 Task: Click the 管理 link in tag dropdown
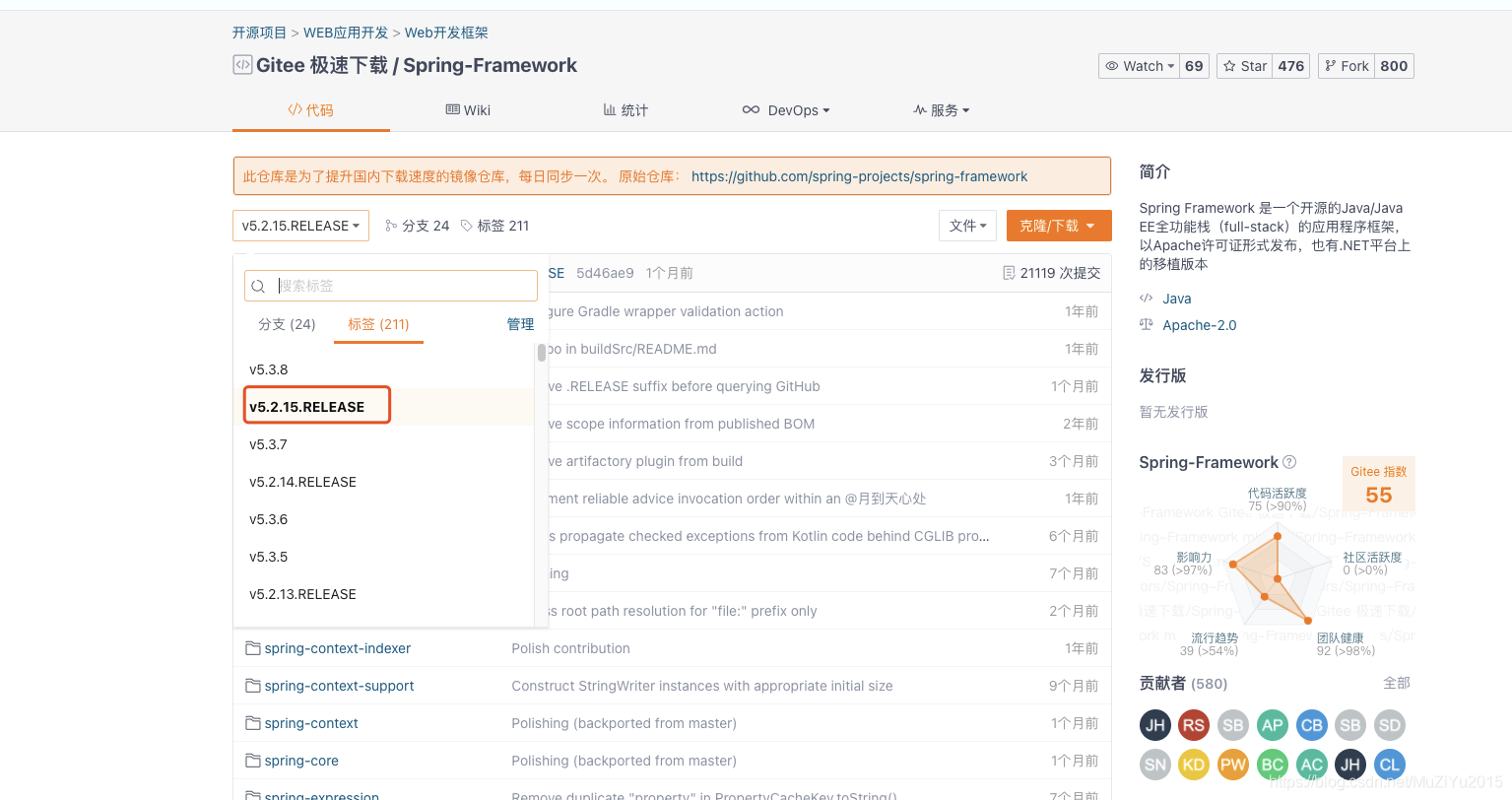click(x=520, y=324)
